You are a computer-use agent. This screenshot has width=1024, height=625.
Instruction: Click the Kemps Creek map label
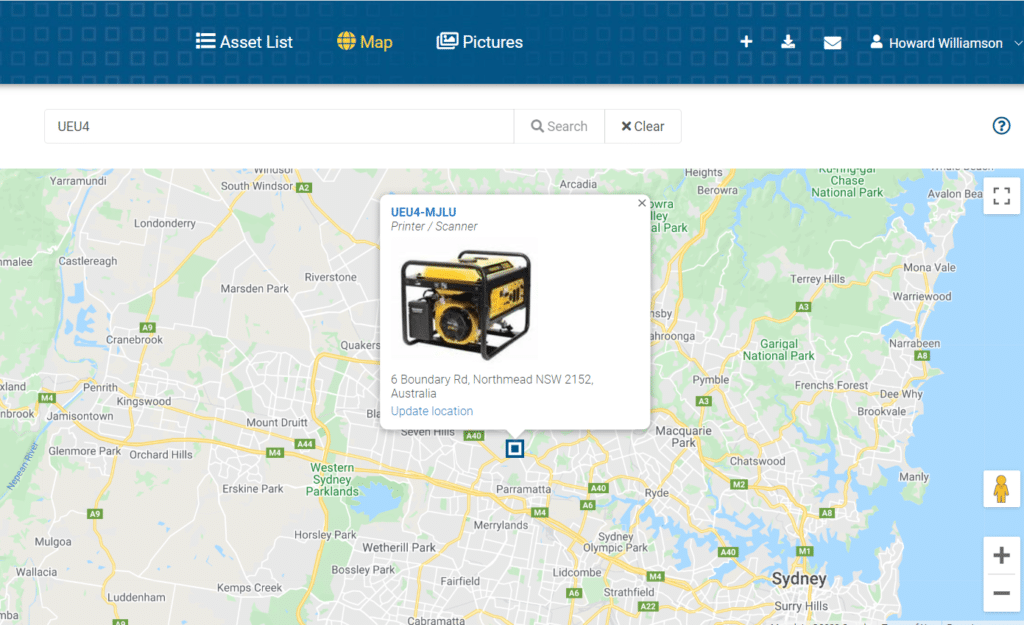(249, 588)
